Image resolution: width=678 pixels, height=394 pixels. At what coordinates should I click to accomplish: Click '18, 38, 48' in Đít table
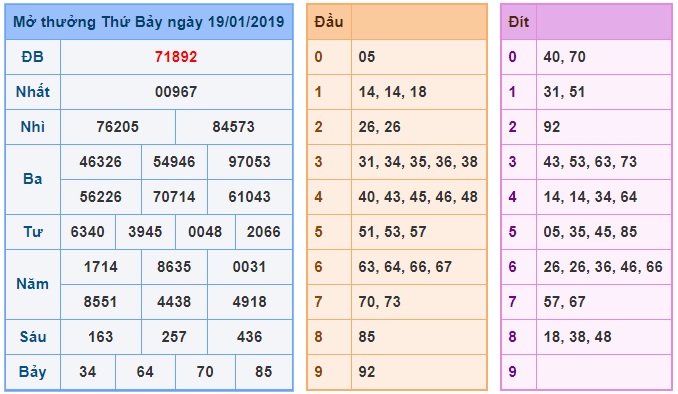(x=578, y=337)
